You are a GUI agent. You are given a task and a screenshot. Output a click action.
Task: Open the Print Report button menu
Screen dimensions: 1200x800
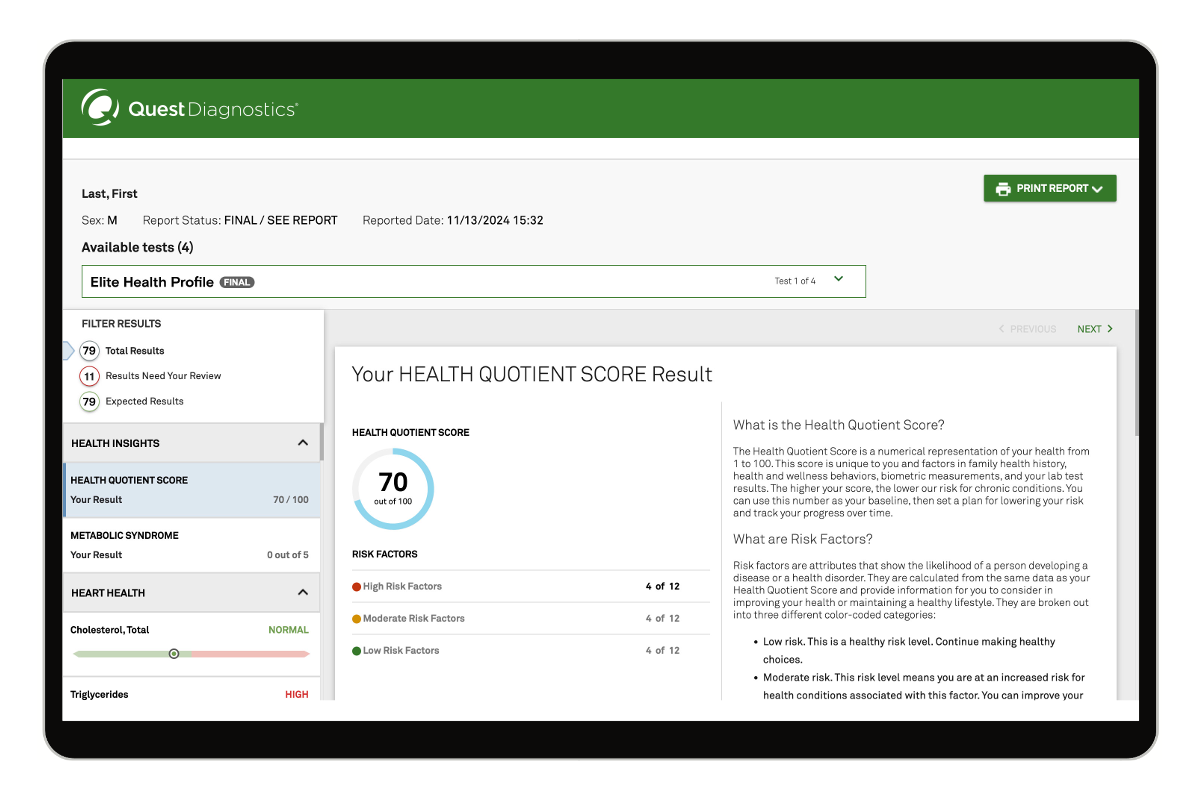click(x=1050, y=189)
